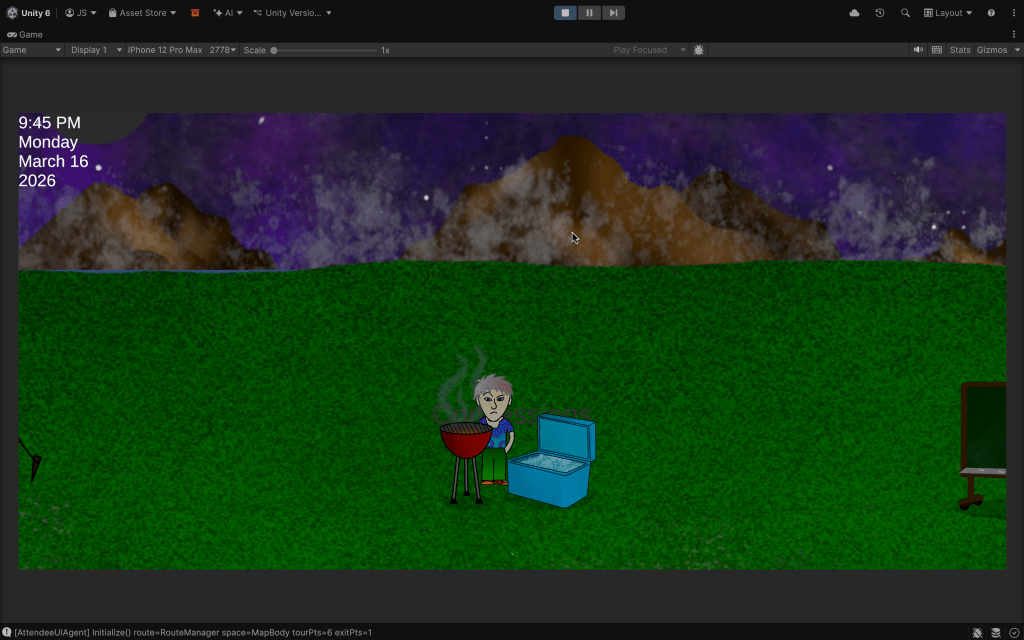The image size is (1024, 640).
Task: Stop play mode with the stop button
Action: [x=565, y=13]
